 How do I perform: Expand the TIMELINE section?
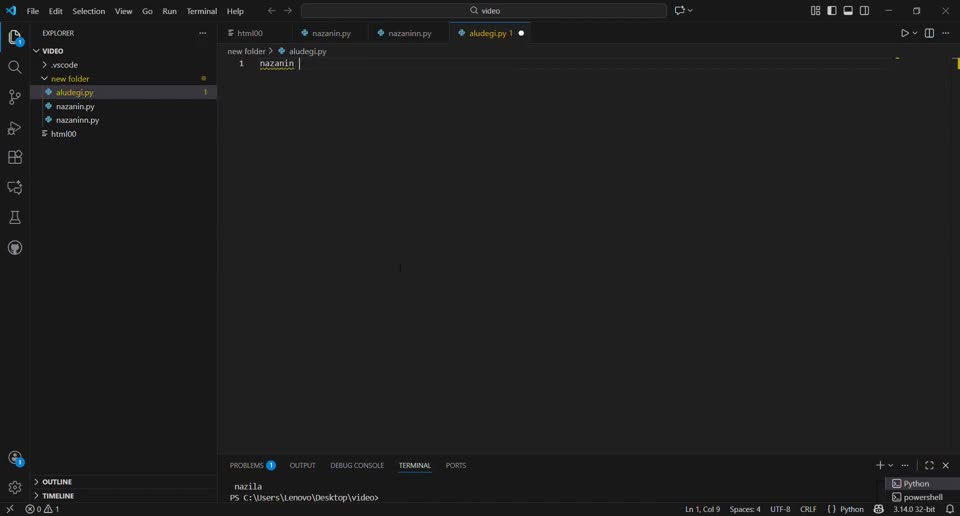(57, 496)
